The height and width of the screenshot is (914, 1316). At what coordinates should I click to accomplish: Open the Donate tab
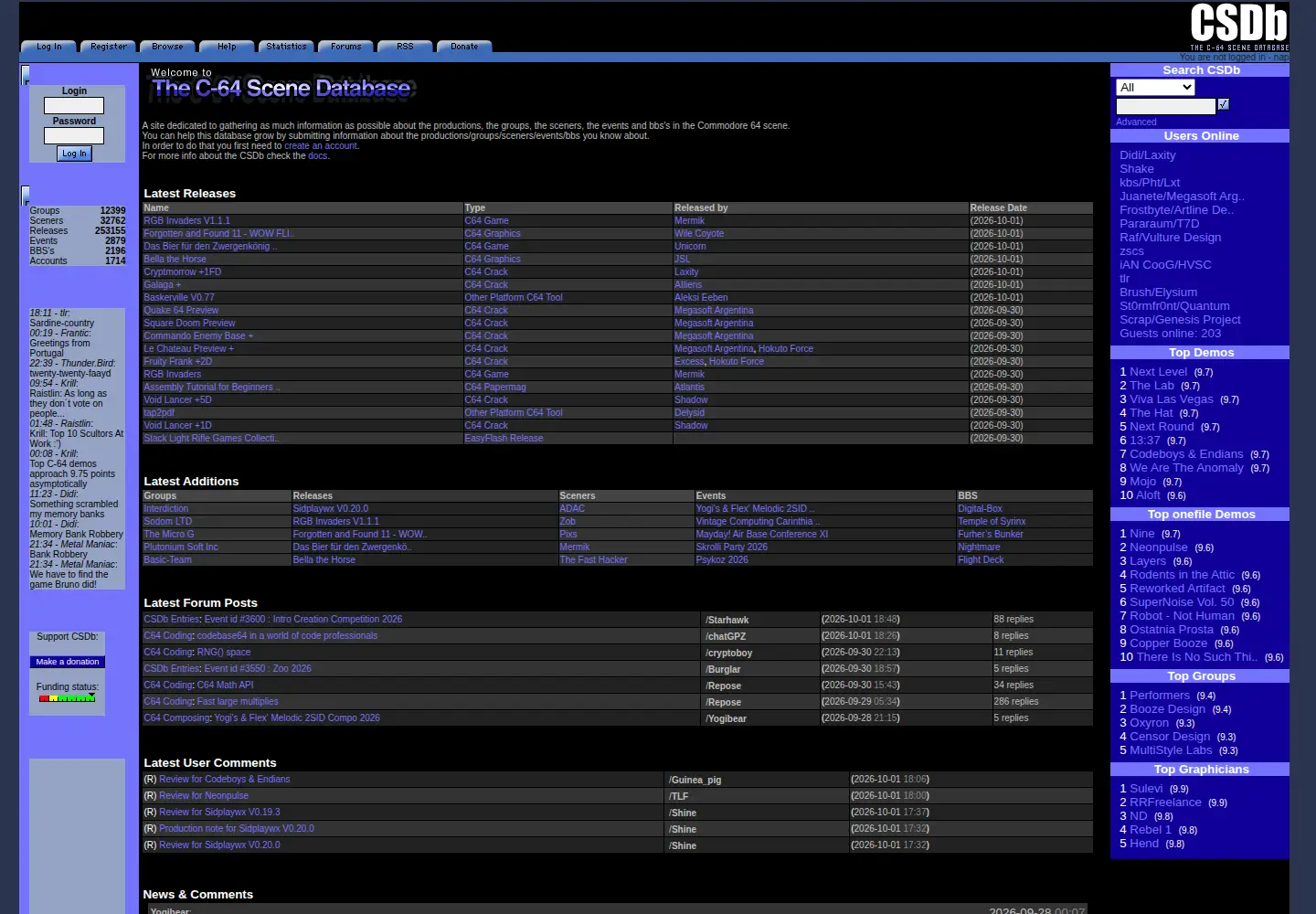[464, 47]
